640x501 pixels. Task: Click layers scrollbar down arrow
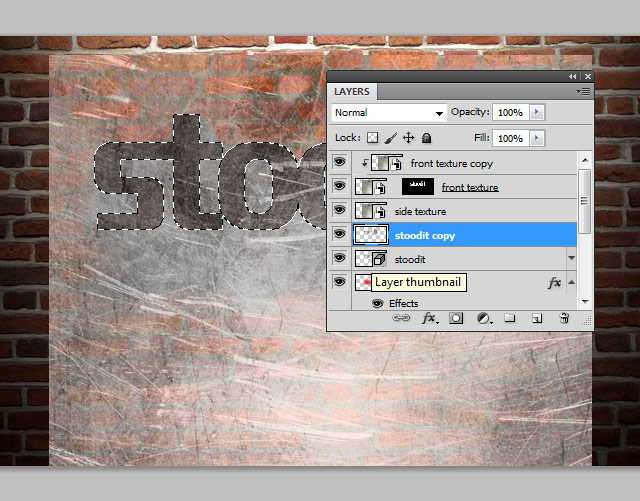point(585,302)
